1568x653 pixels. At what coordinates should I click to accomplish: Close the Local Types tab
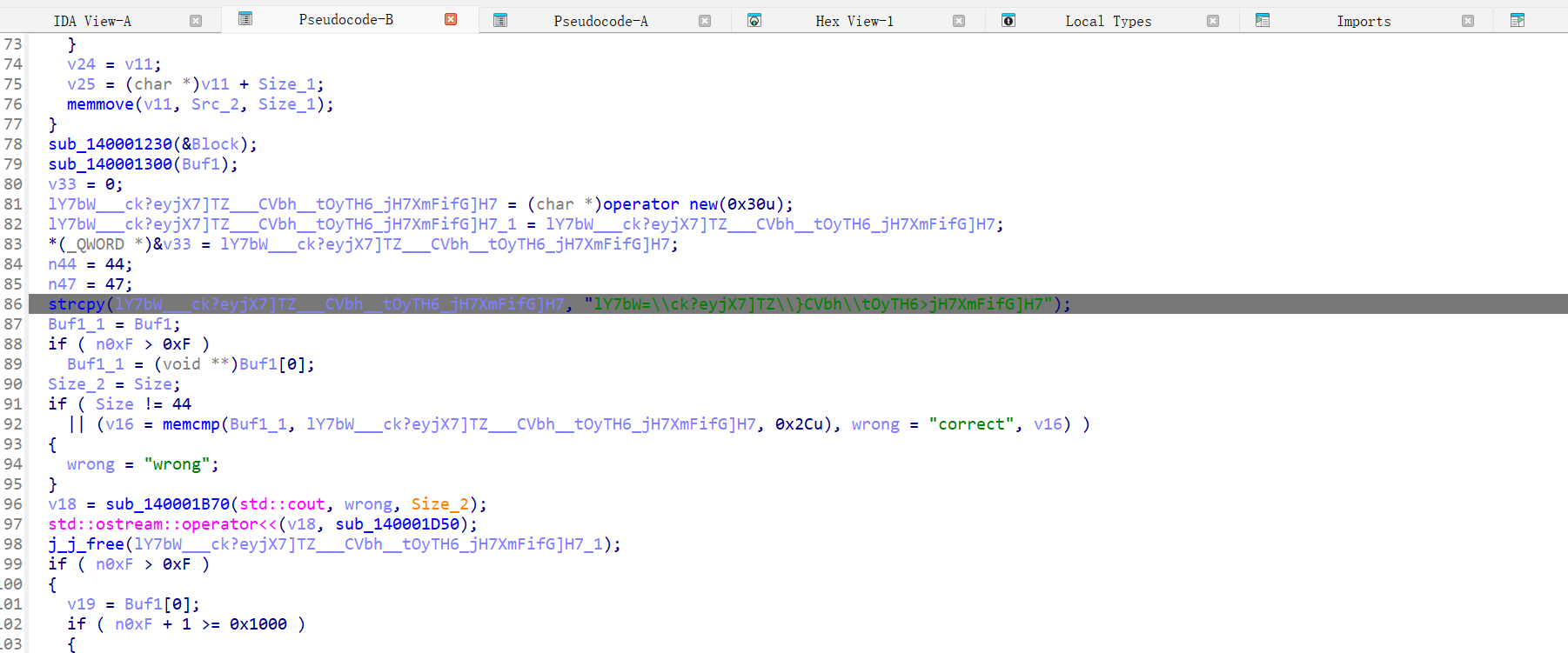1213,21
